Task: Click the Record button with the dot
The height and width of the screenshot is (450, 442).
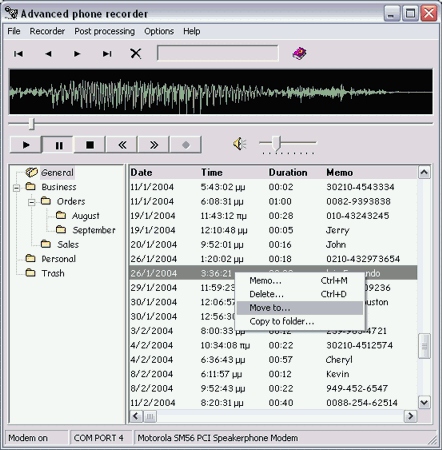Action: coord(186,145)
